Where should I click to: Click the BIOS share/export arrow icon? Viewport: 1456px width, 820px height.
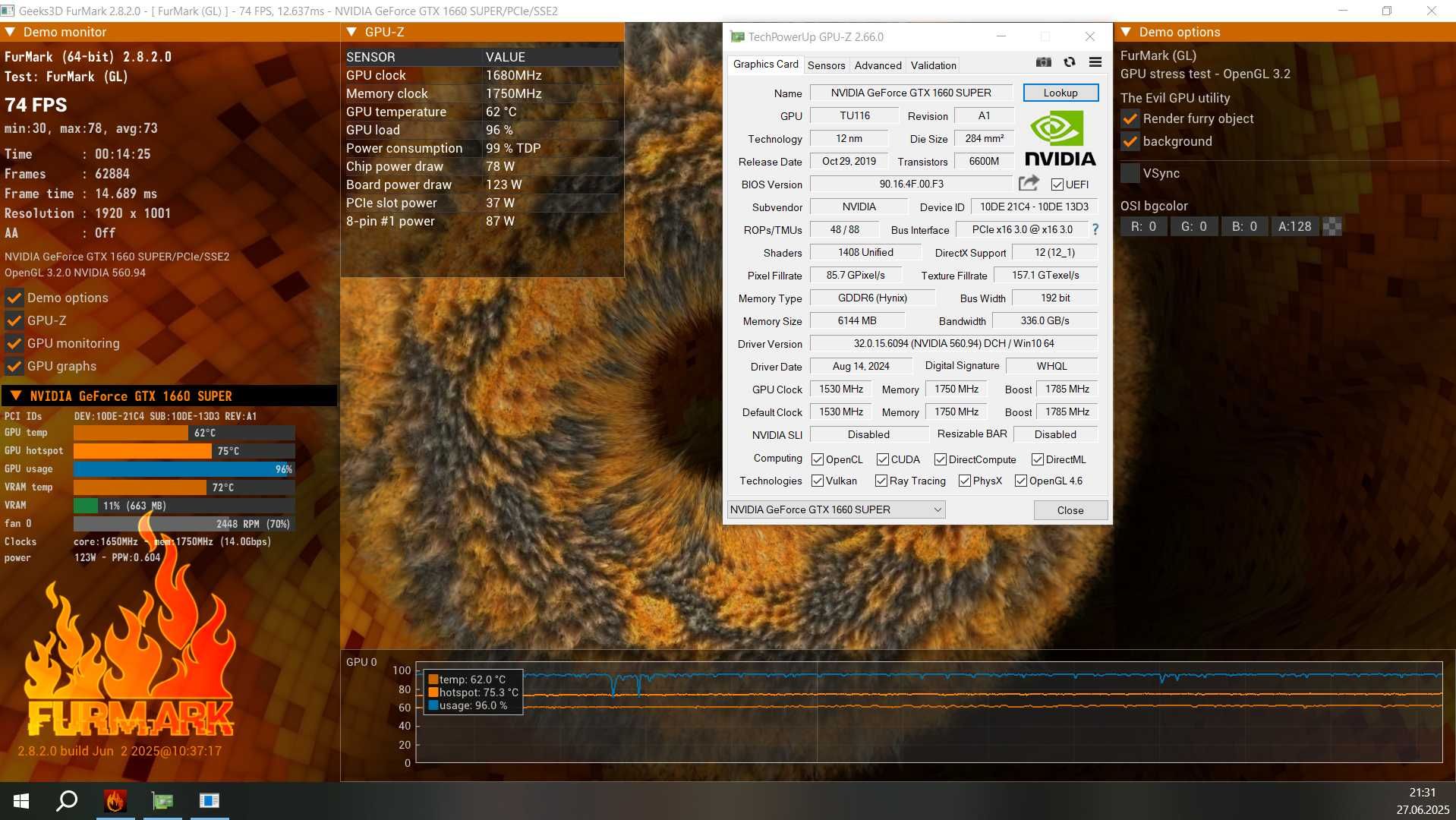point(1029,183)
